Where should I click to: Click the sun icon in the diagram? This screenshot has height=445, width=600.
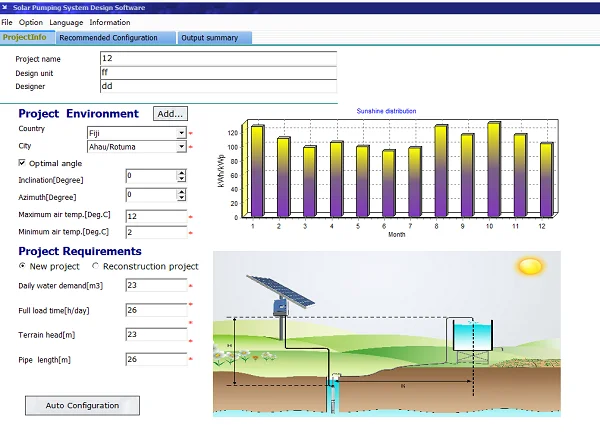pos(529,267)
